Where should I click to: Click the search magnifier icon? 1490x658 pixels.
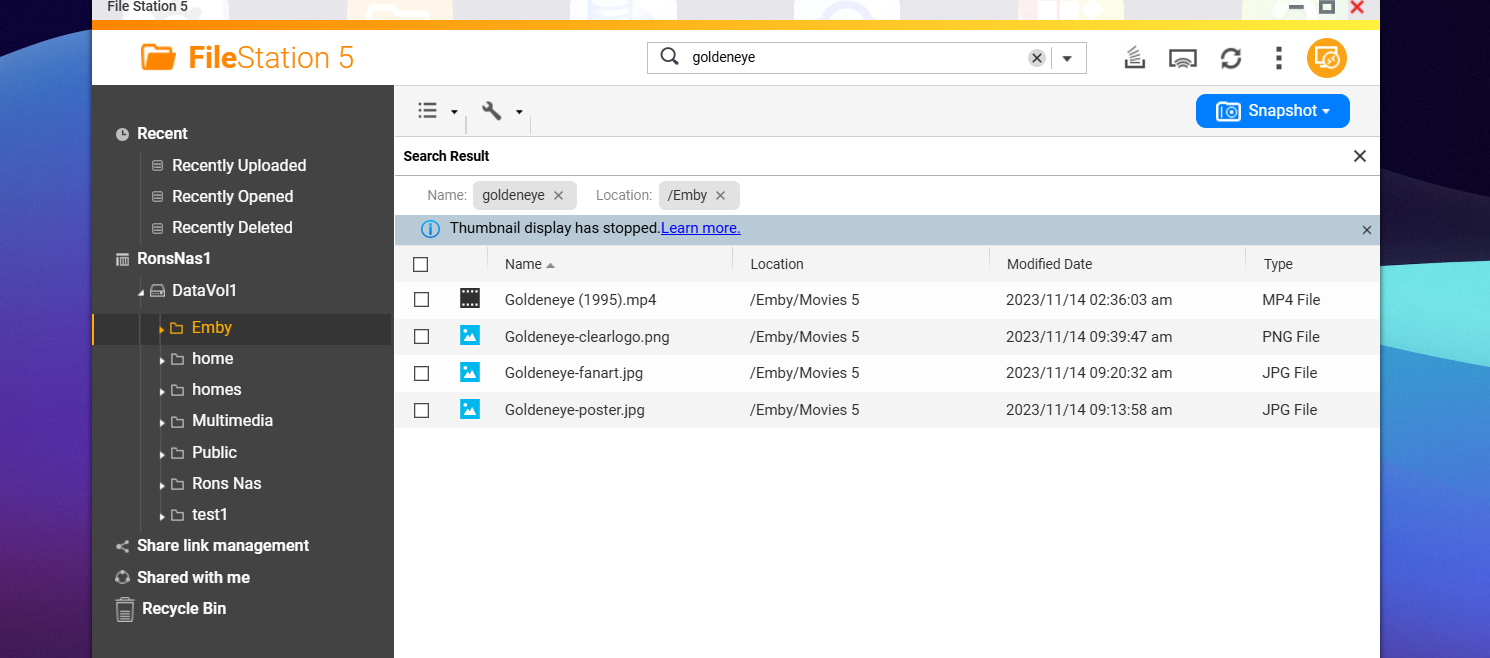pos(670,57)
